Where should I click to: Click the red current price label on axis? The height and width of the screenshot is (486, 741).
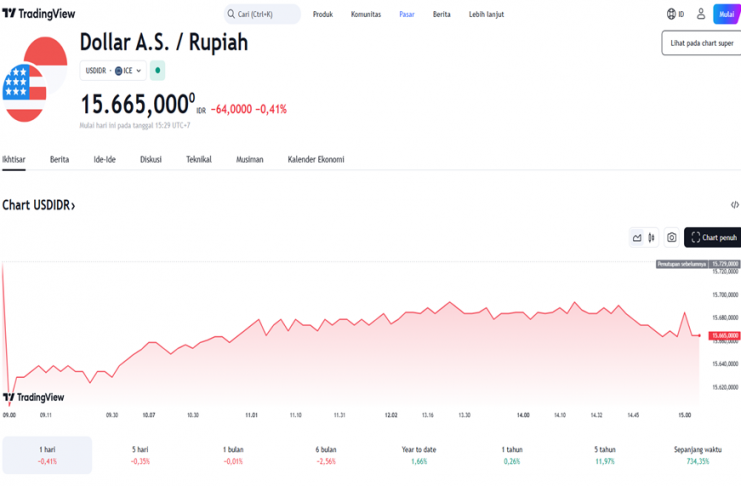point(724,336)
